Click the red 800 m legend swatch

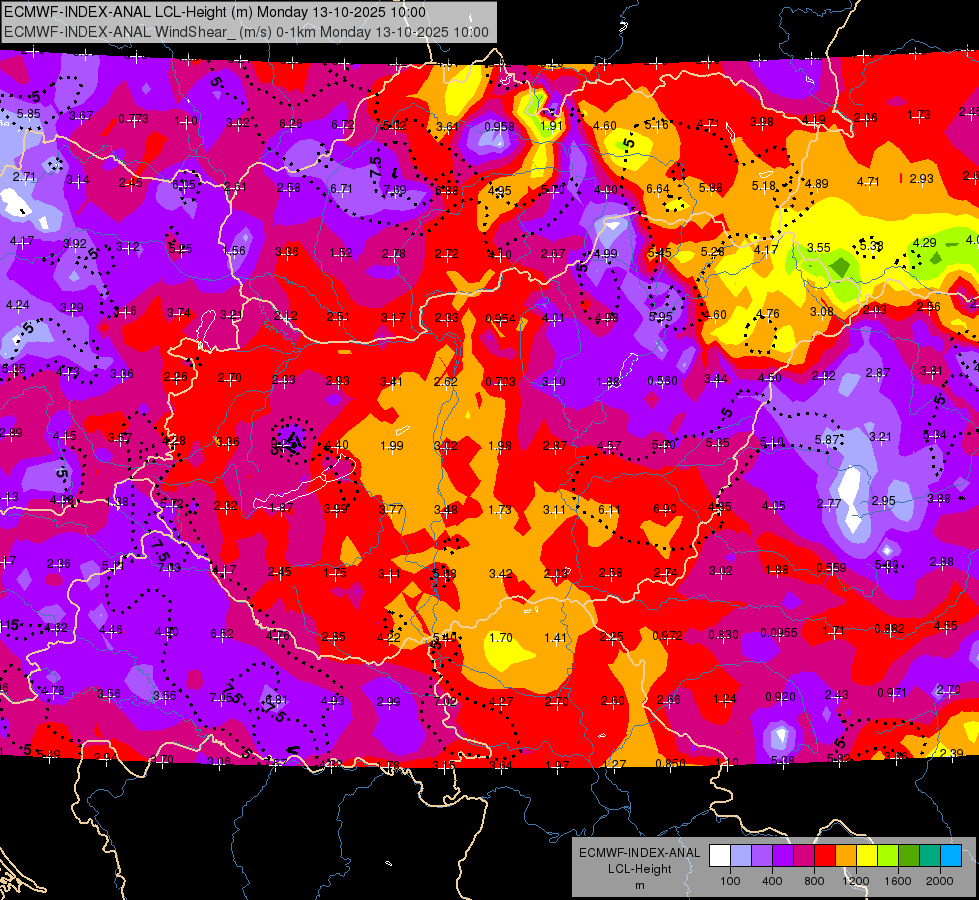coord(824,856)
